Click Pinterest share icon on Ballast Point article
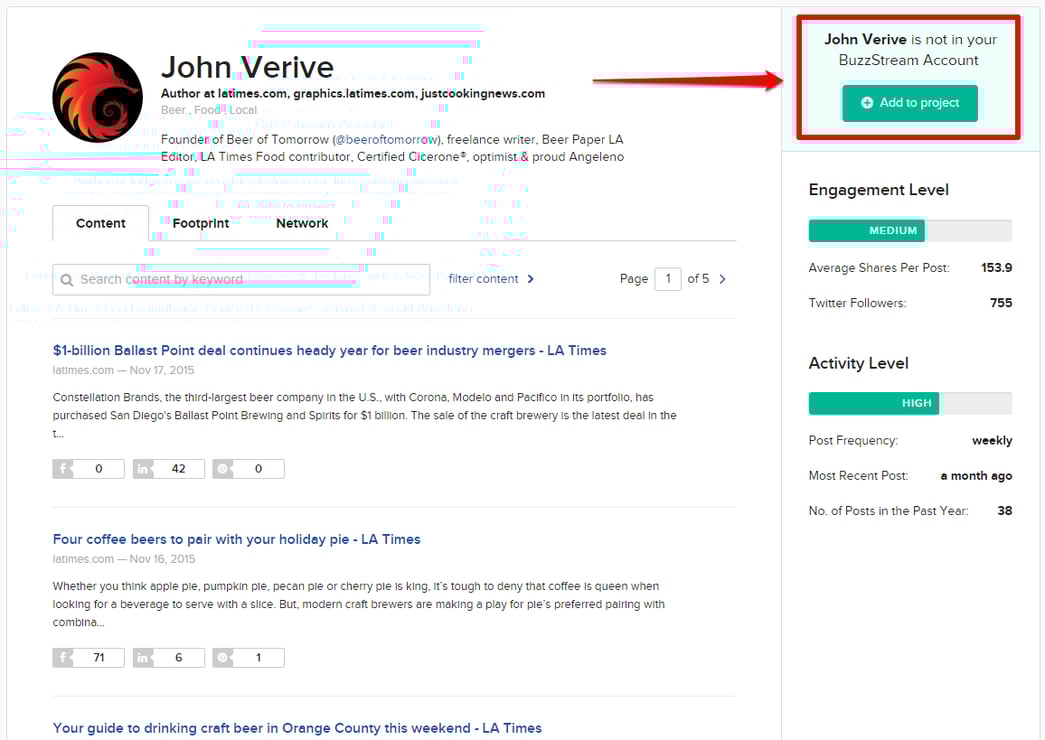The height and width of the screenshot is (740, 1045). point(223,469)
